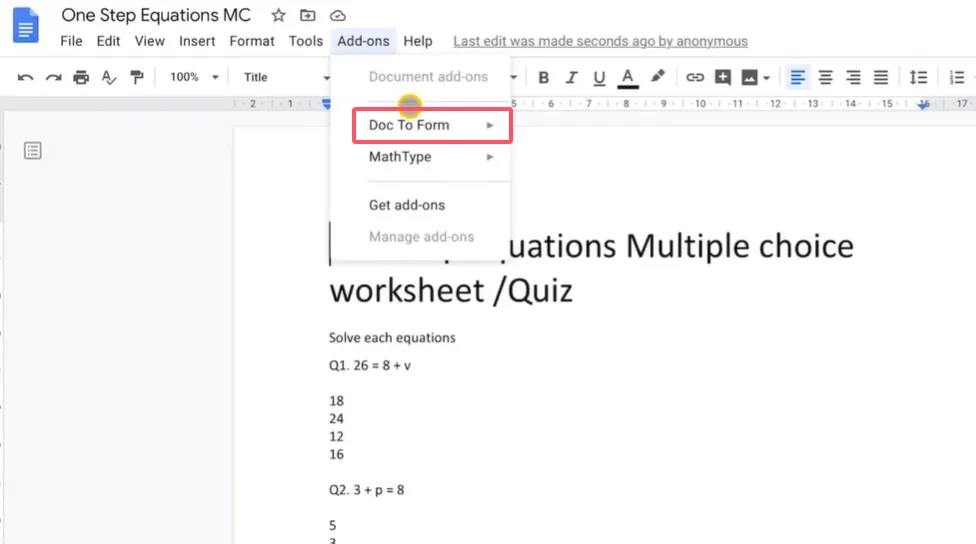Open the MathType add-on submenu
The width and height of the screenshot is (976, 544).
432,157
